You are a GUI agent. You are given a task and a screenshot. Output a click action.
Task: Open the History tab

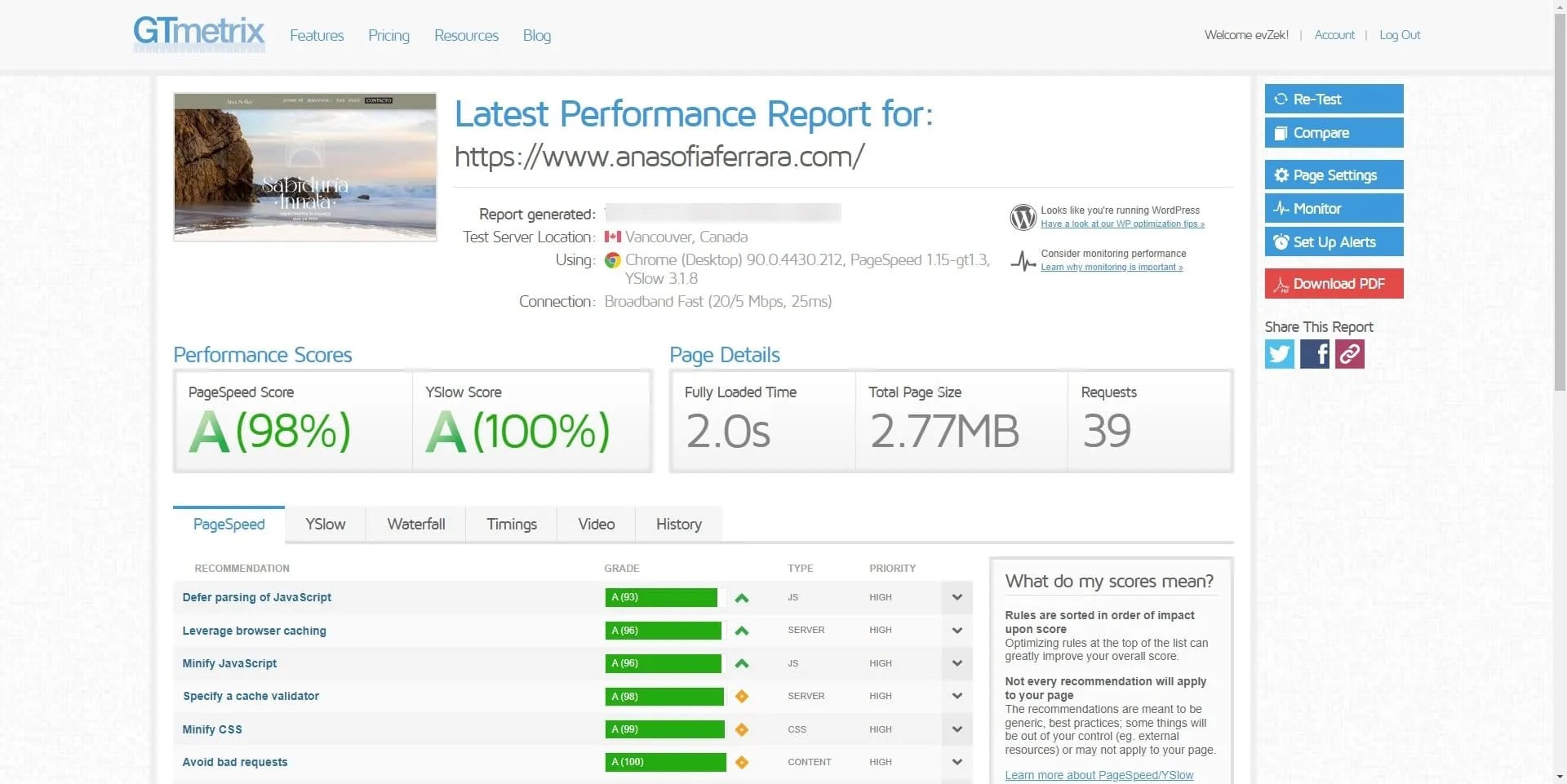pyautogui.click(x=678, y=524)
